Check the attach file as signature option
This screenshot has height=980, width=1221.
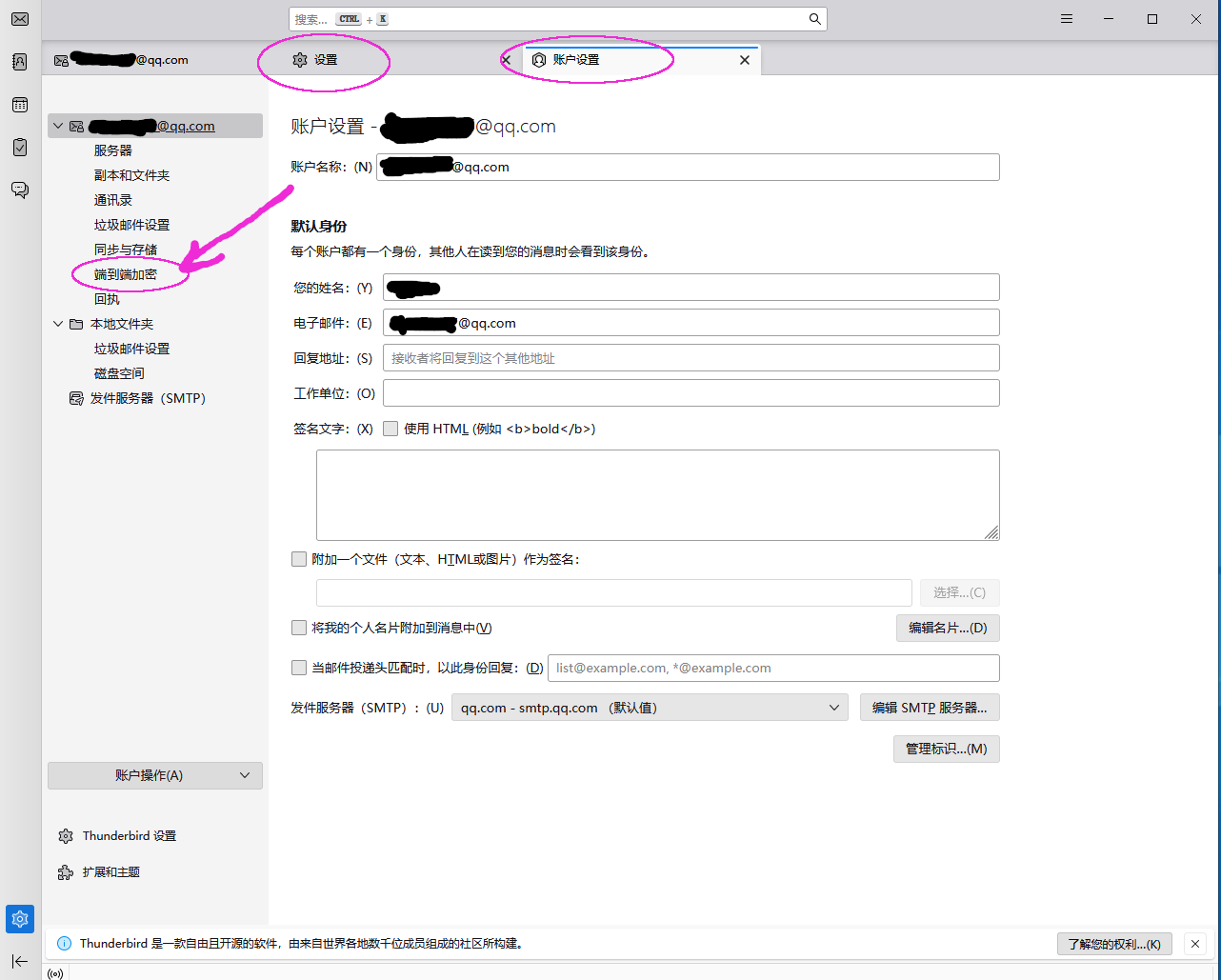pos(299,559)
